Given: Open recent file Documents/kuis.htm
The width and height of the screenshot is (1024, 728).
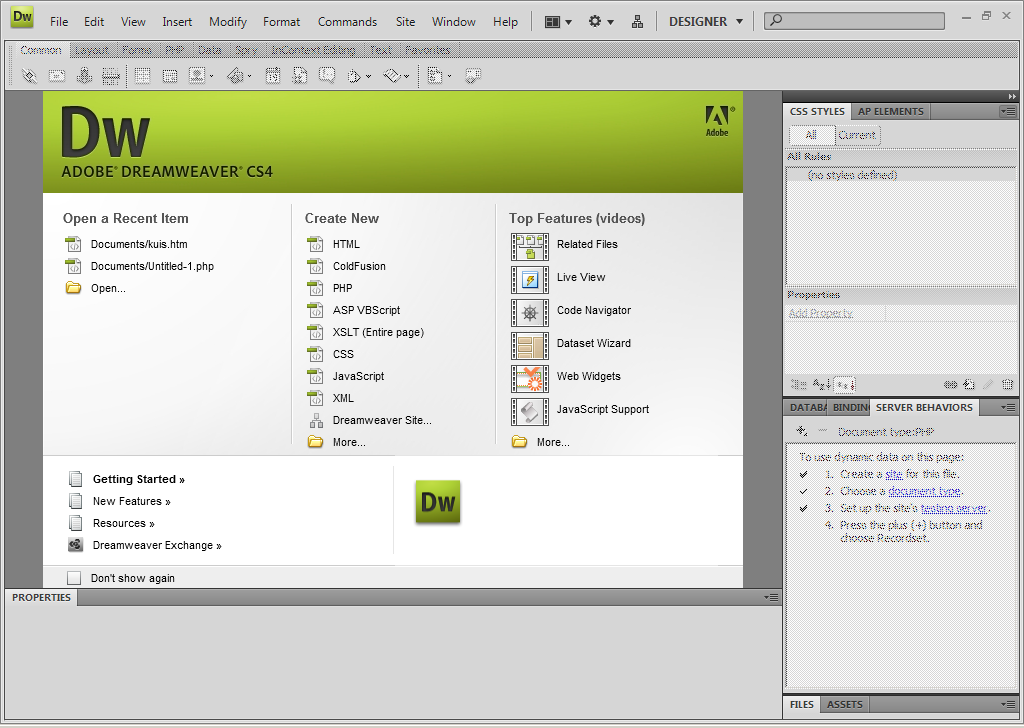Looking at the screenshot, I should tap(138, 244).
